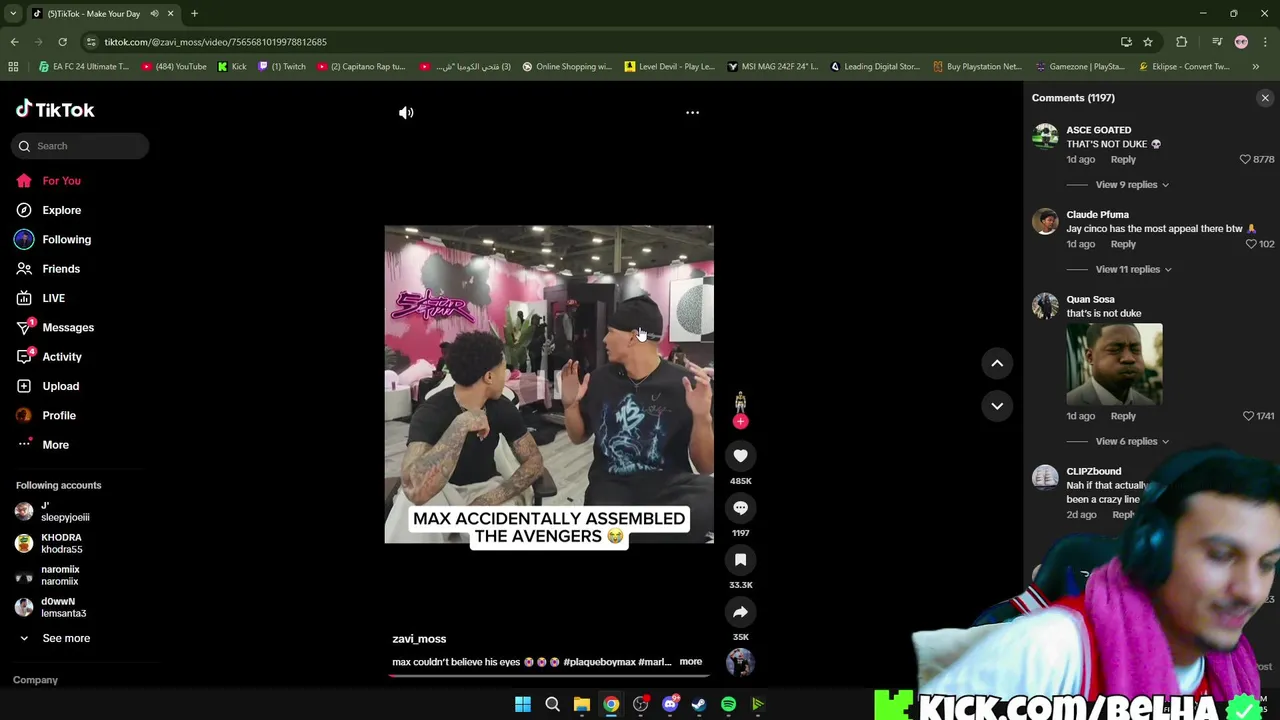Expand the caption with more

coord(690,662)
